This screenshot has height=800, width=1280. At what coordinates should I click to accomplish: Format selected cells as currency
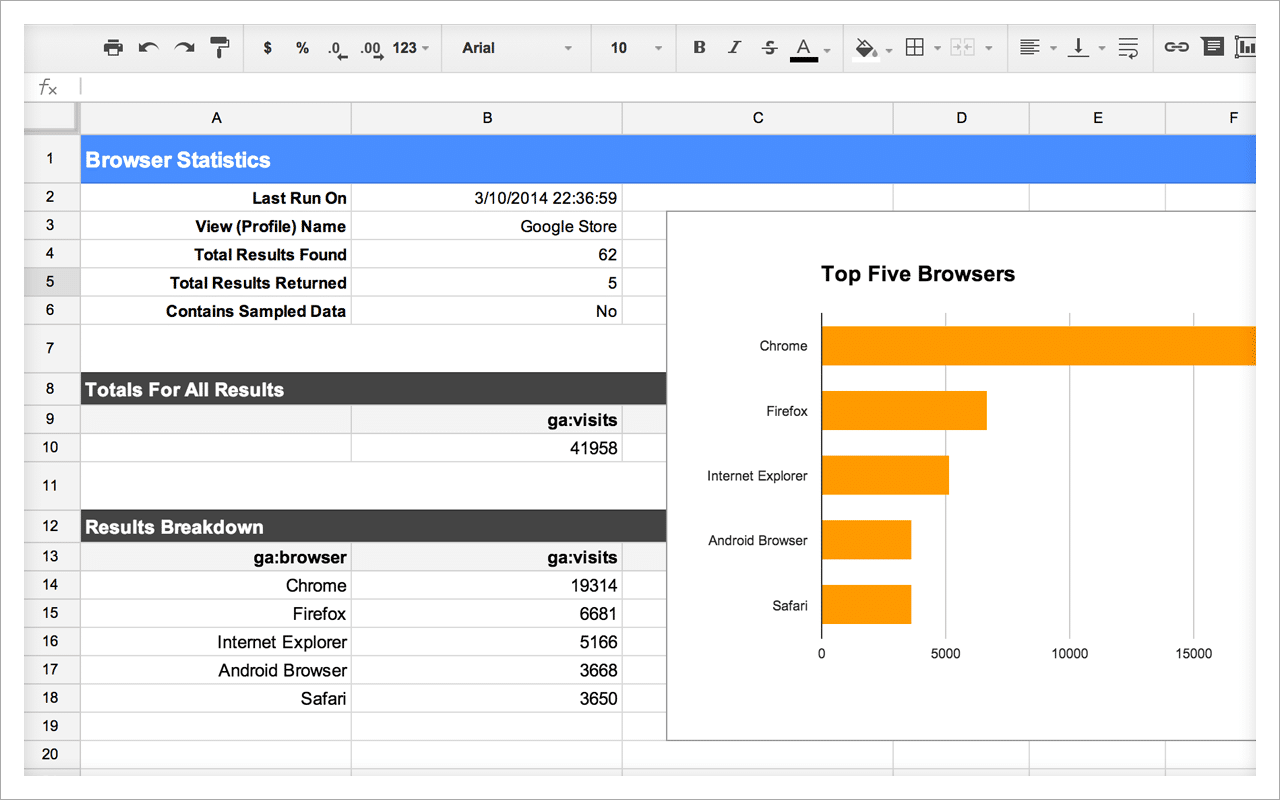click(x=266, y=47)
